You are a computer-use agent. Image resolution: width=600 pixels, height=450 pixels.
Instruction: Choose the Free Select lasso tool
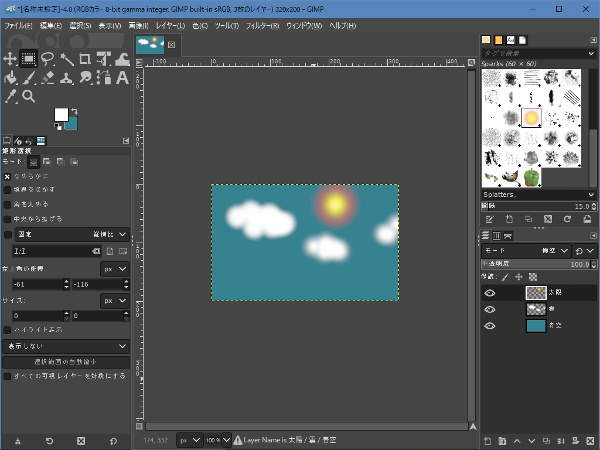48,58
